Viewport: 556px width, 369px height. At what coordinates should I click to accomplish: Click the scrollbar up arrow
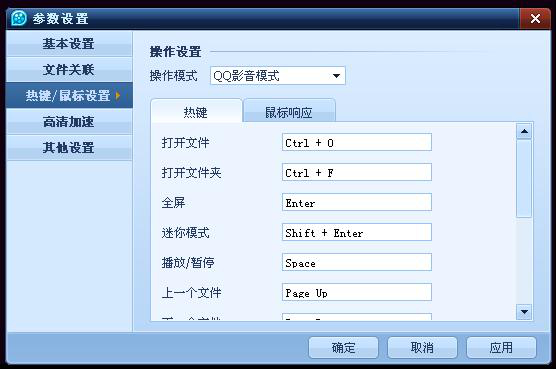pos(524,132)
